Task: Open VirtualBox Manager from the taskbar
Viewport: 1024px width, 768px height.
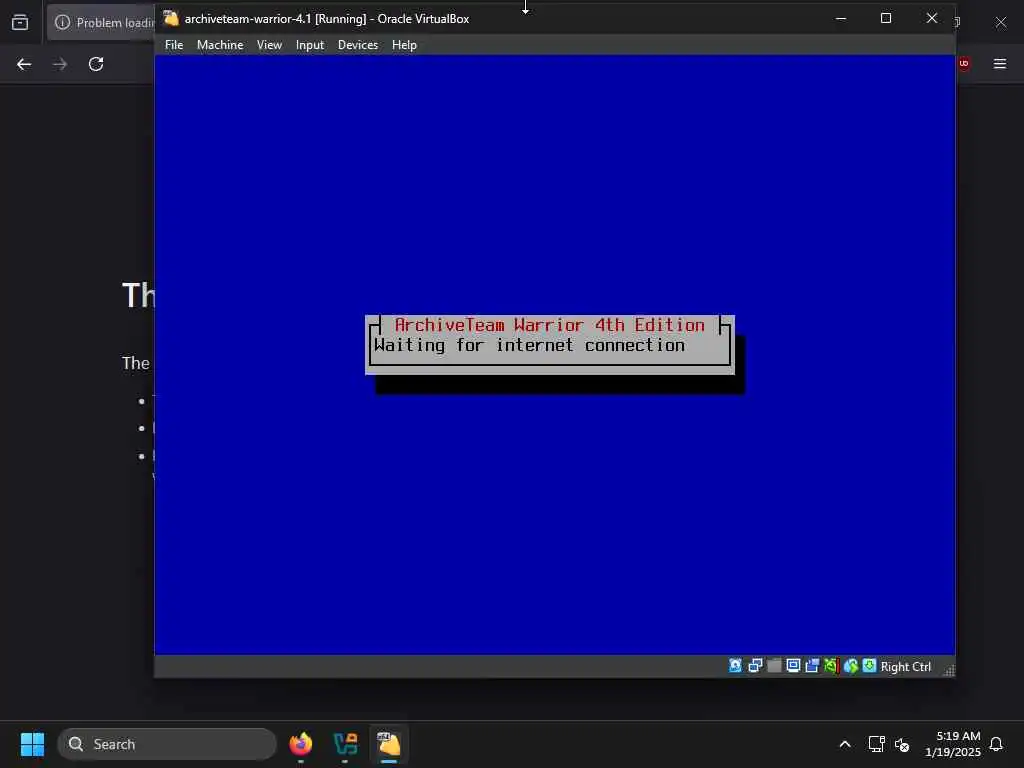Action: coord(345,744)
